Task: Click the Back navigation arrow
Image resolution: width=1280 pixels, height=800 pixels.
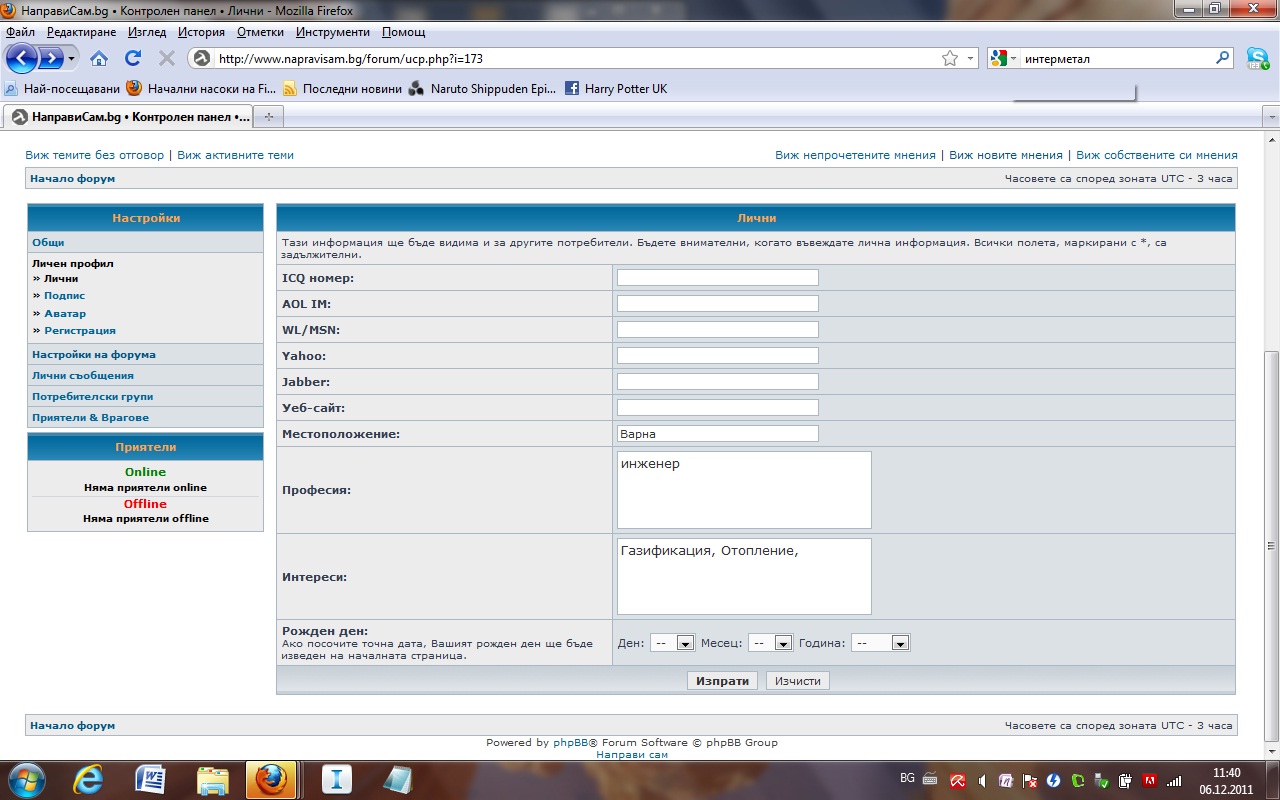Action: tap(21, 58)
